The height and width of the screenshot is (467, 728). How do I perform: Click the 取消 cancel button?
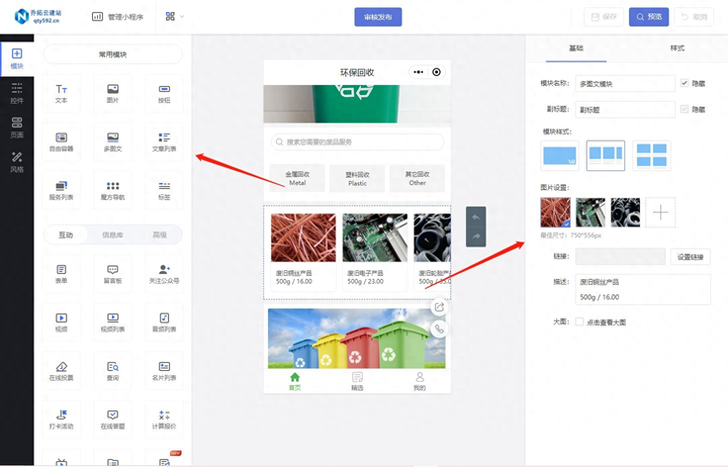[x=694, y=17]
